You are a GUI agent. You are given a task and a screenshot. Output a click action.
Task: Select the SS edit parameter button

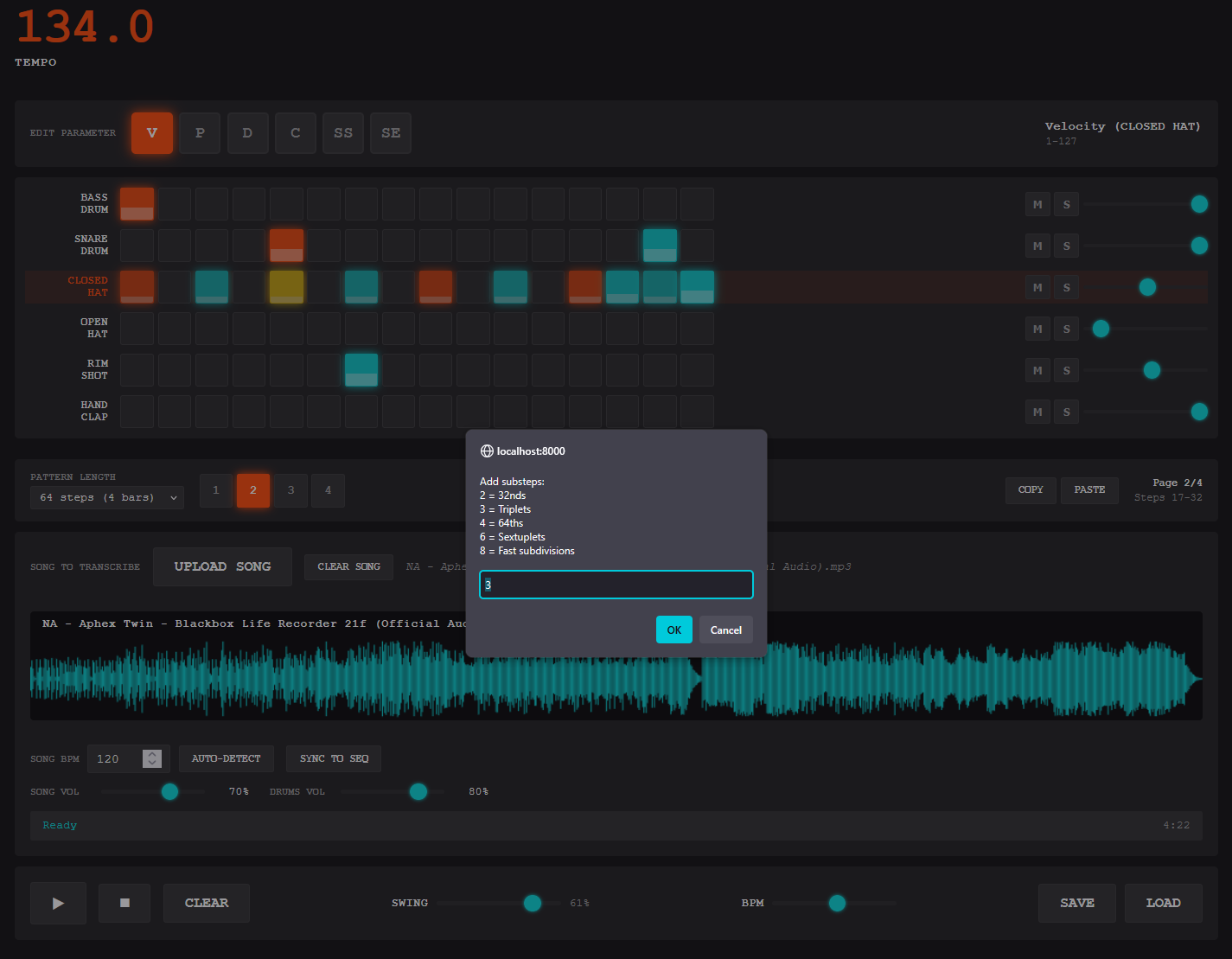343,133
